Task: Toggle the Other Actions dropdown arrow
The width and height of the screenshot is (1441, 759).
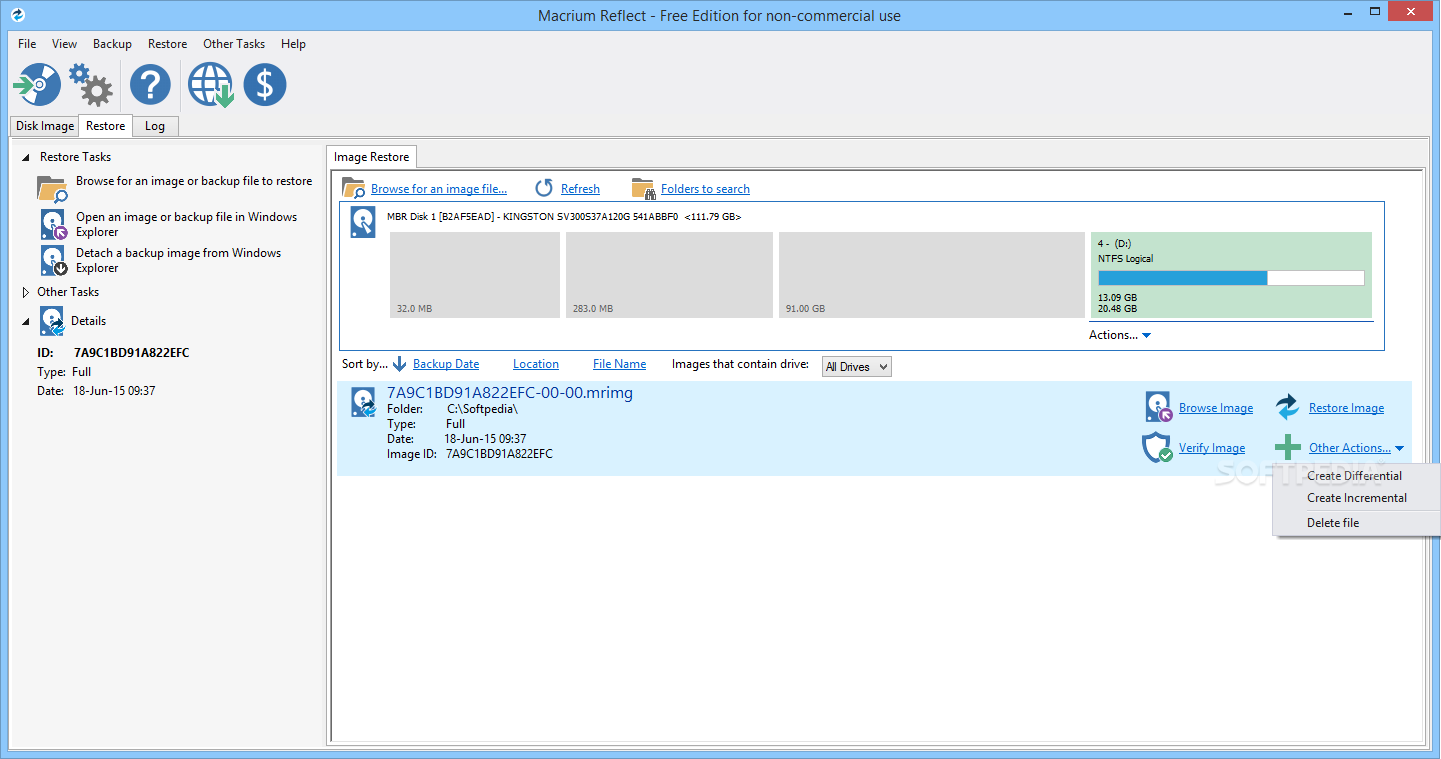Action: [1399, 448]
